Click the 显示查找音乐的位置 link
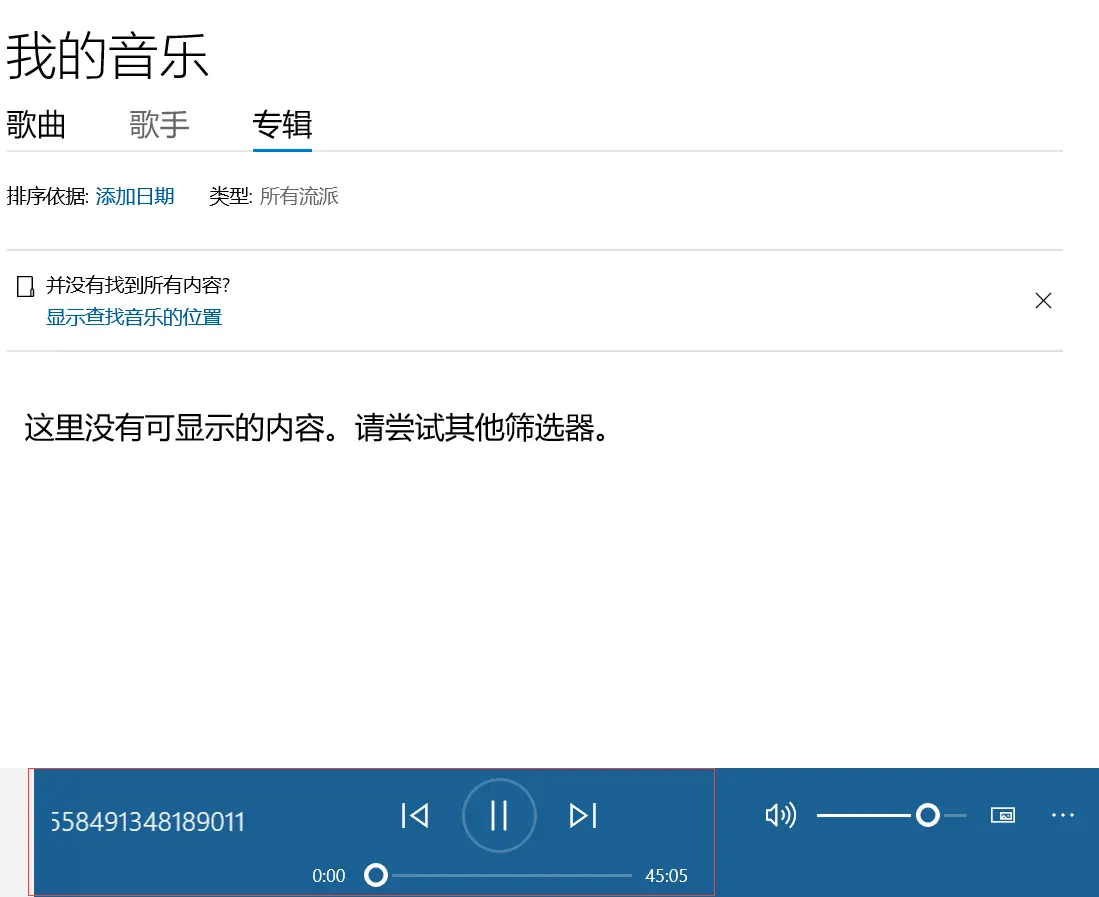The image size is (1099, 897). pos(134,317)
